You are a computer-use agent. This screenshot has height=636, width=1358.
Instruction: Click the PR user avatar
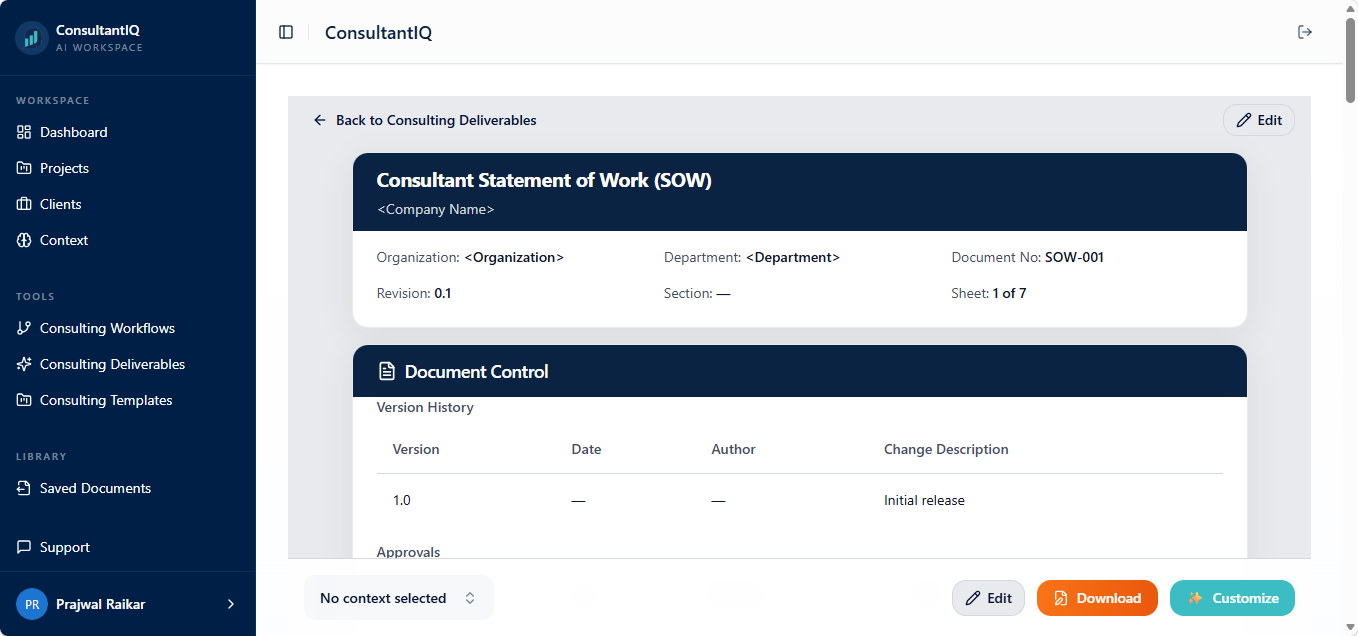[x=32, y=604]
